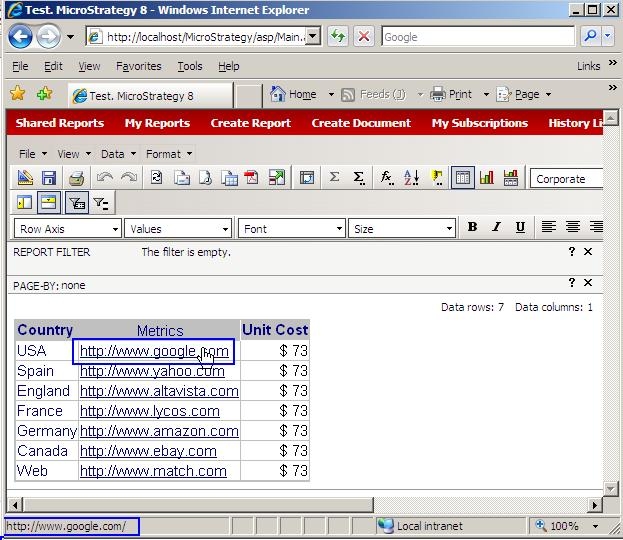Toggle Italic formatting
Image resolution: width=623 pixels, height=540 pixels.
point(496,228)
